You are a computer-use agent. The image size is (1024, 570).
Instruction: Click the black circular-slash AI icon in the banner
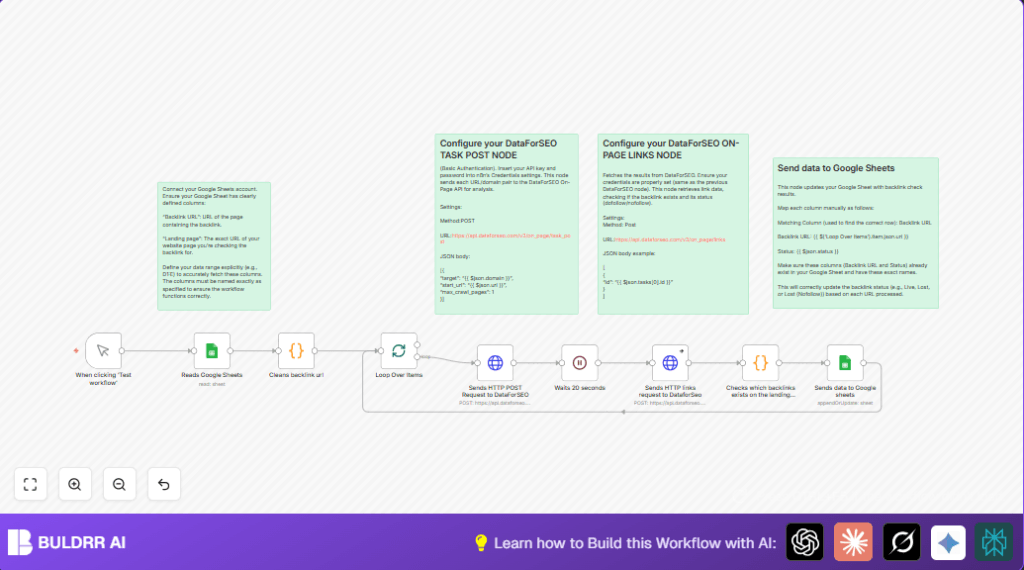(901, 542)
